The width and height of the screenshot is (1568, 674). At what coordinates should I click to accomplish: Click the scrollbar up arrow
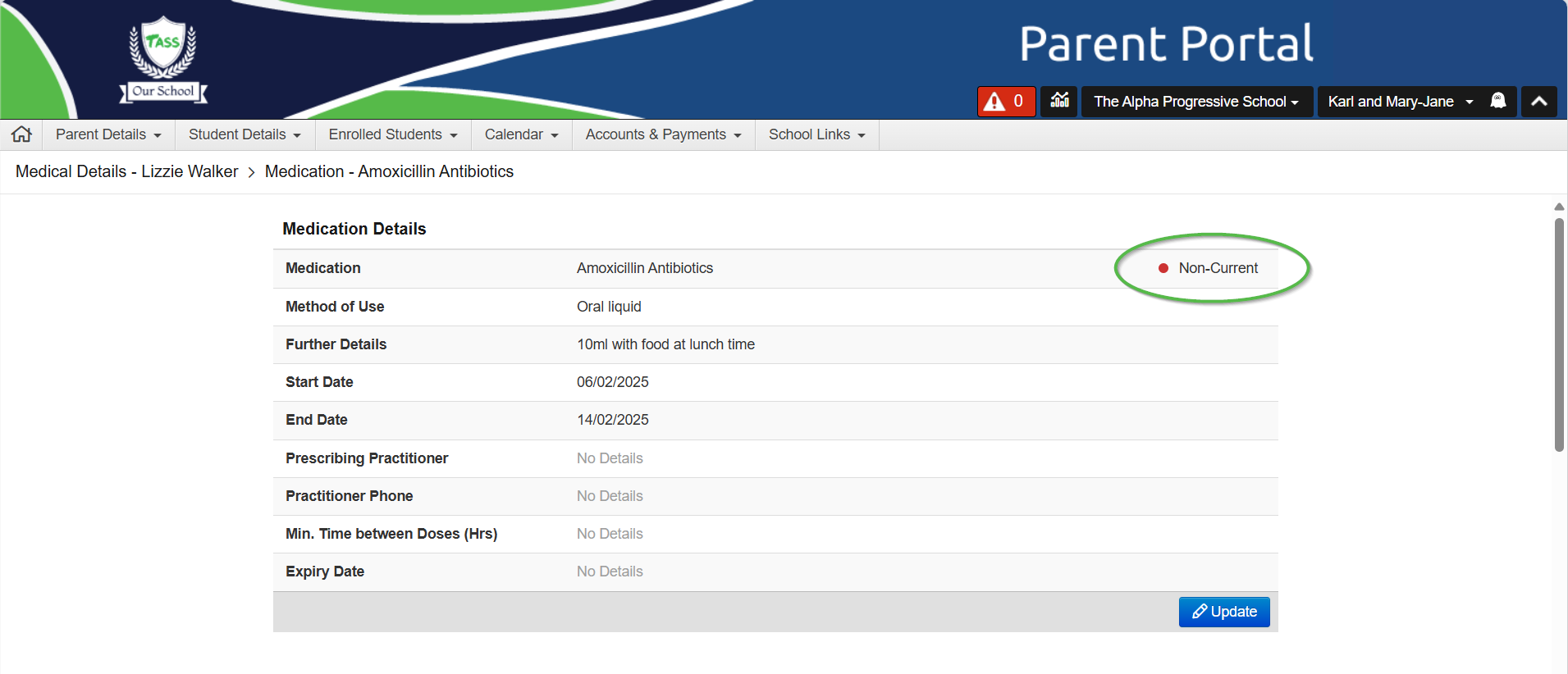coord(1559,207)
